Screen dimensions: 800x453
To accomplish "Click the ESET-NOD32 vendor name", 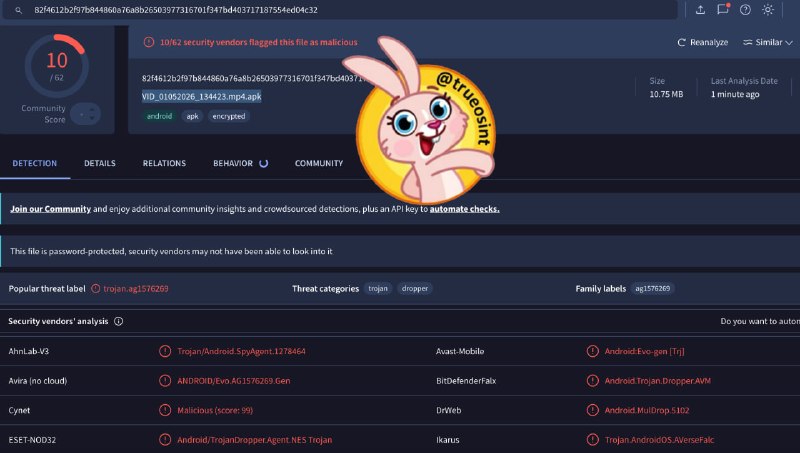I will [x=32, y=440].
